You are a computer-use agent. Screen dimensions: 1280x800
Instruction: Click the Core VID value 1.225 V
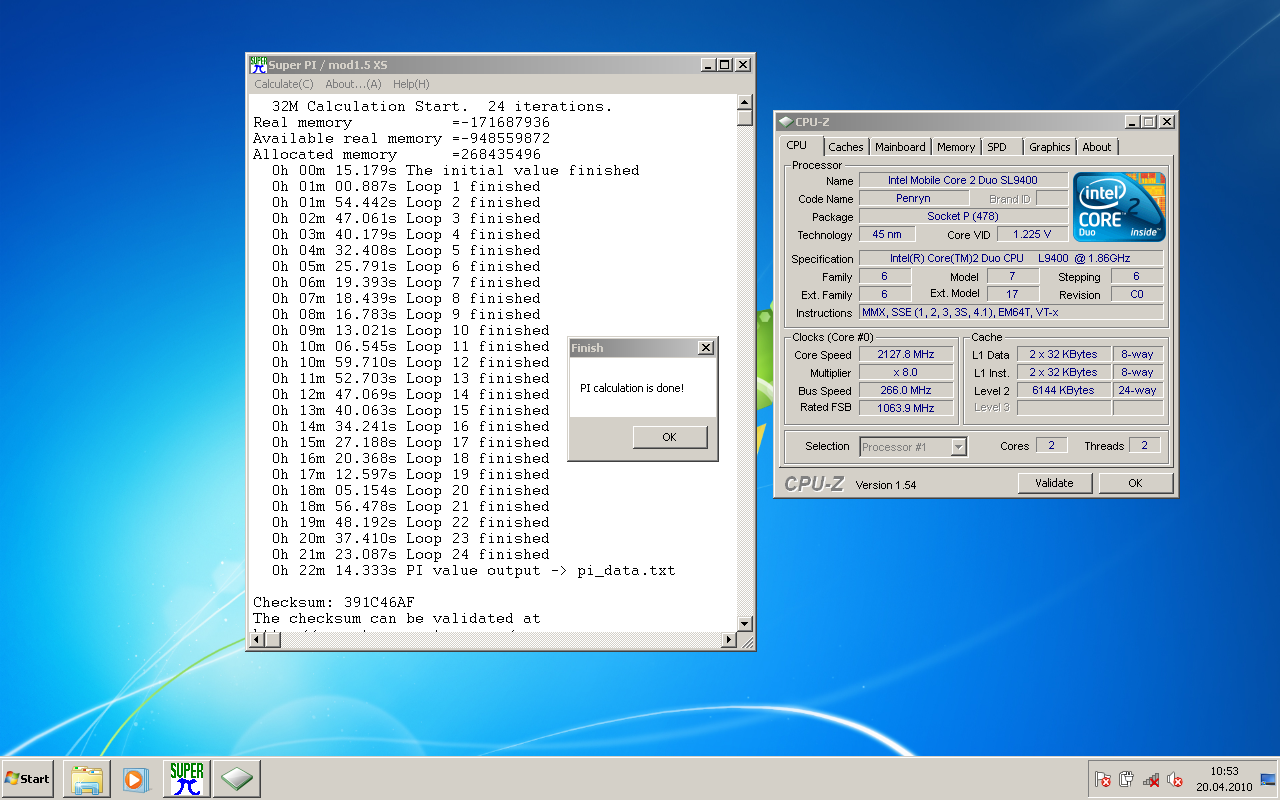click(1032, 234)
